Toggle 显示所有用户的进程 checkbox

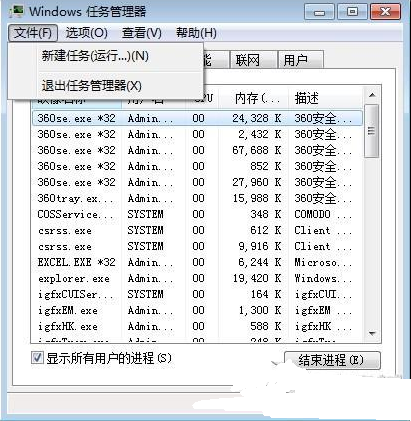click(x=37, y=358)
